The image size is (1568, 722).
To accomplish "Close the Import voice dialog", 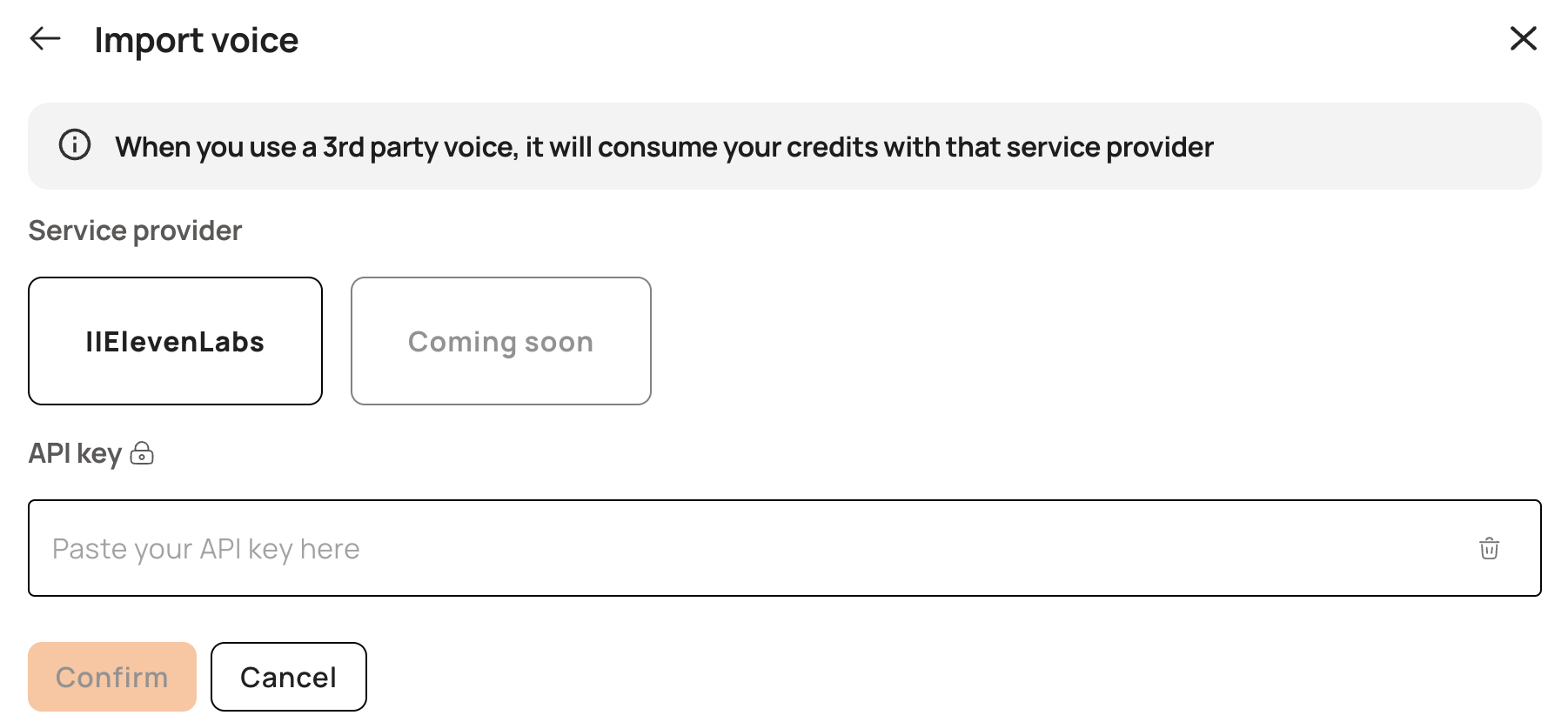I will point(1523,38).
